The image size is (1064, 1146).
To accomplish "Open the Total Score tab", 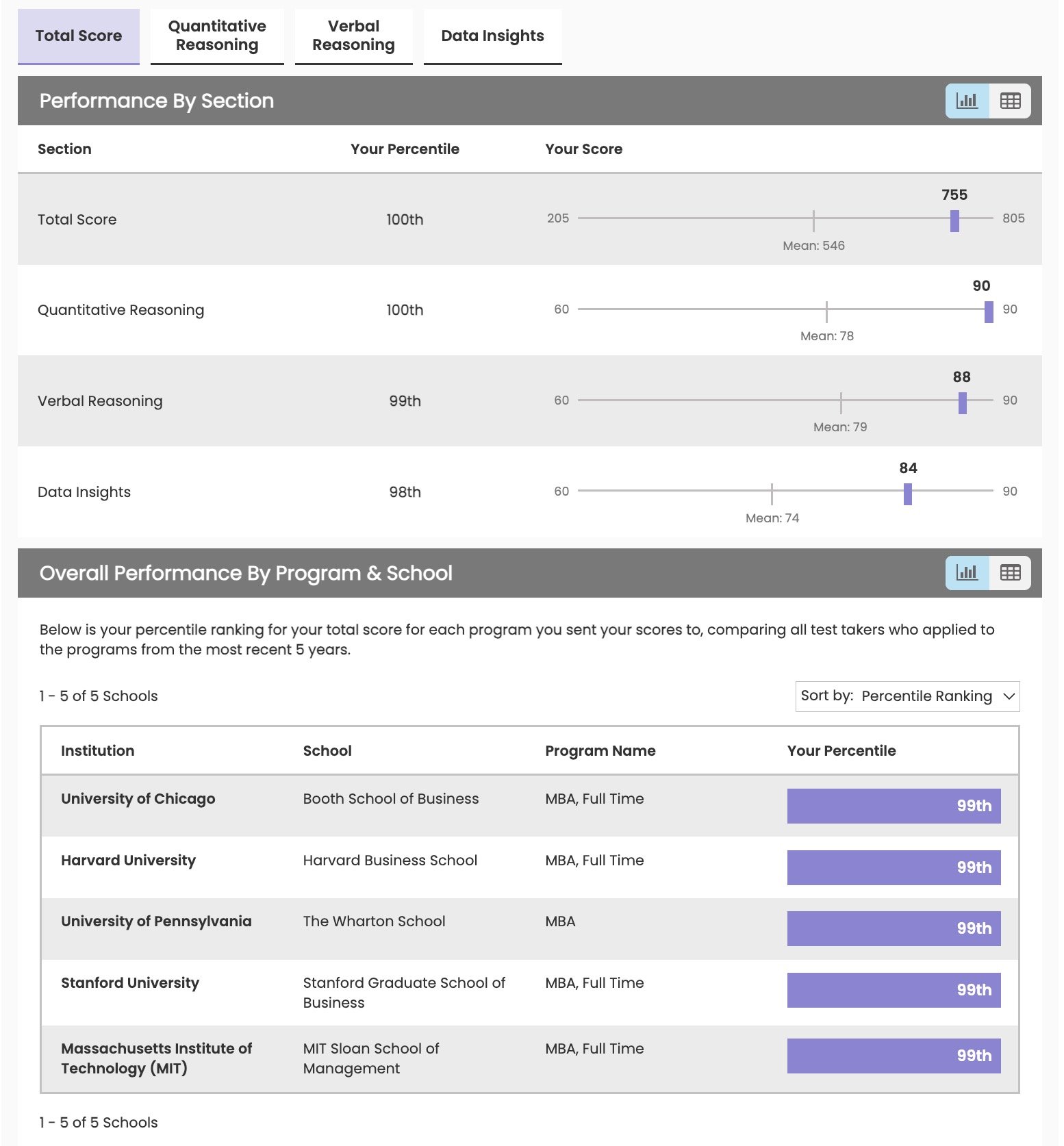I will (x=79, y=36).
